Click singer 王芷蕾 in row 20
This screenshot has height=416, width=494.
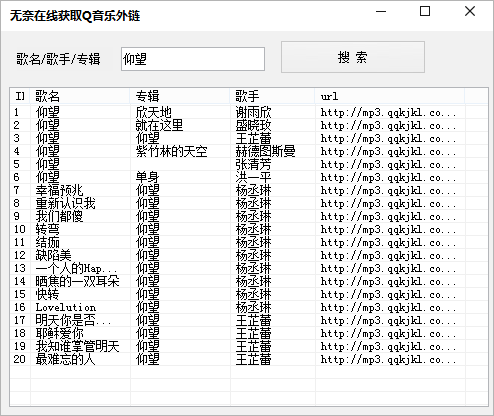coord(253,360)
